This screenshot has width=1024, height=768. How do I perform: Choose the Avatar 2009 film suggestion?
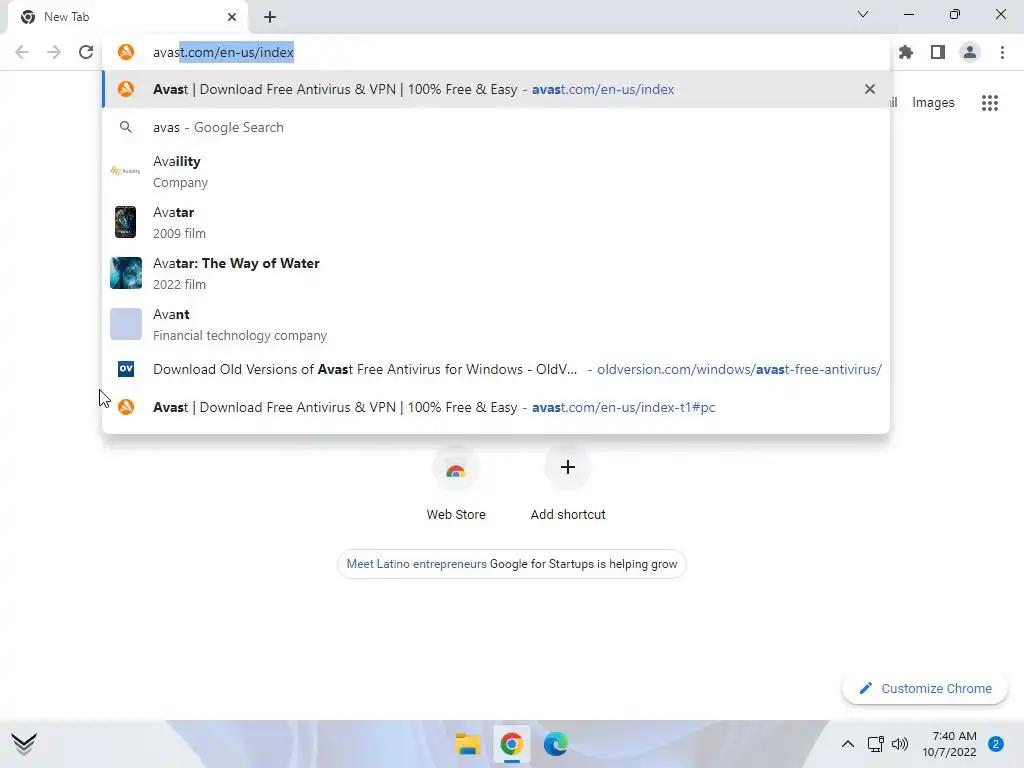pos(496,222)
